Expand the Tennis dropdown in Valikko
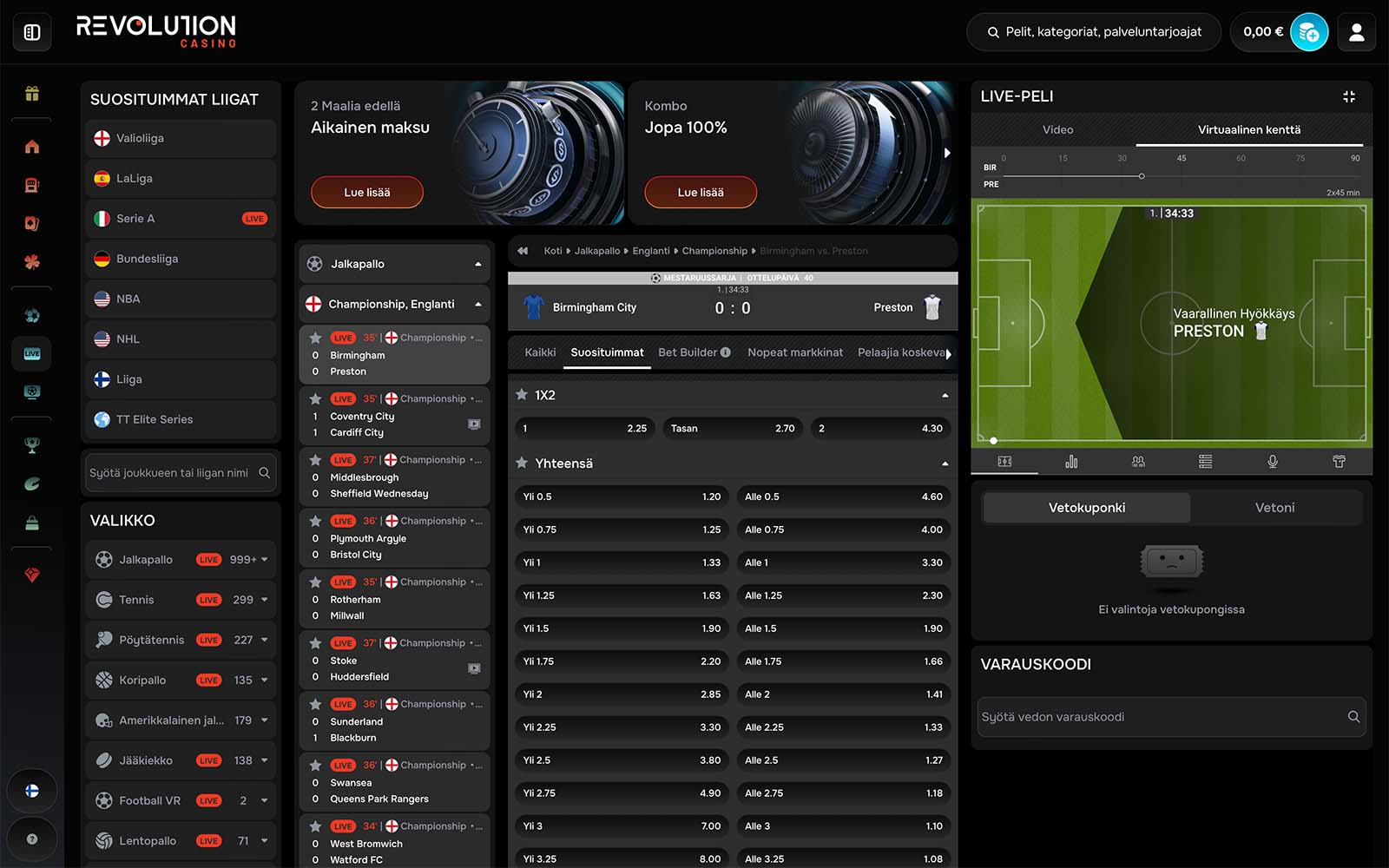The height and width of the screenshot is (868, 1389). 264,600
